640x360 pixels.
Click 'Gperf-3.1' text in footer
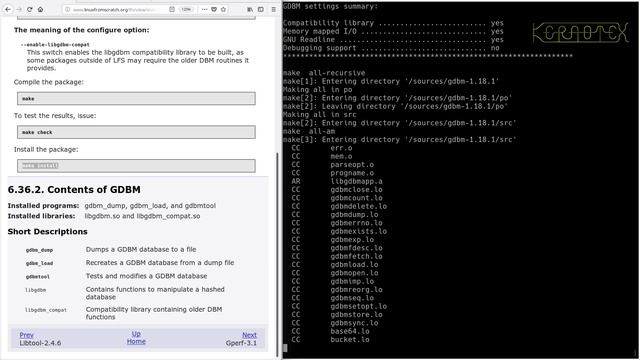click(x=241, y=343)
